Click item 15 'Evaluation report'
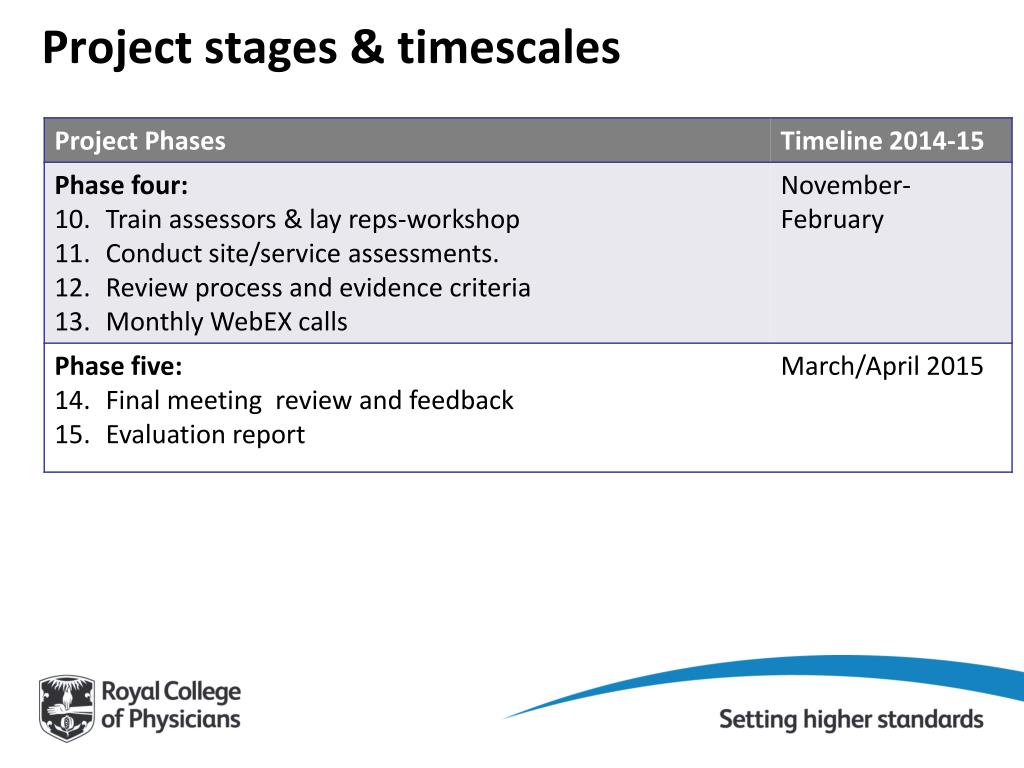 [180, 435]
